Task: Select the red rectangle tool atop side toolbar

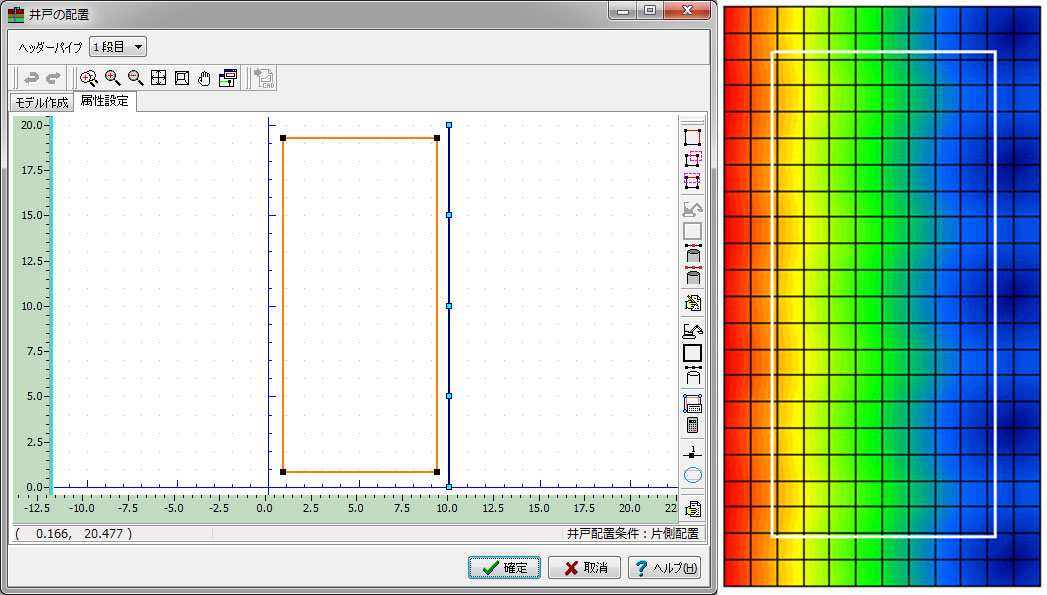Action: coord(692,137)
